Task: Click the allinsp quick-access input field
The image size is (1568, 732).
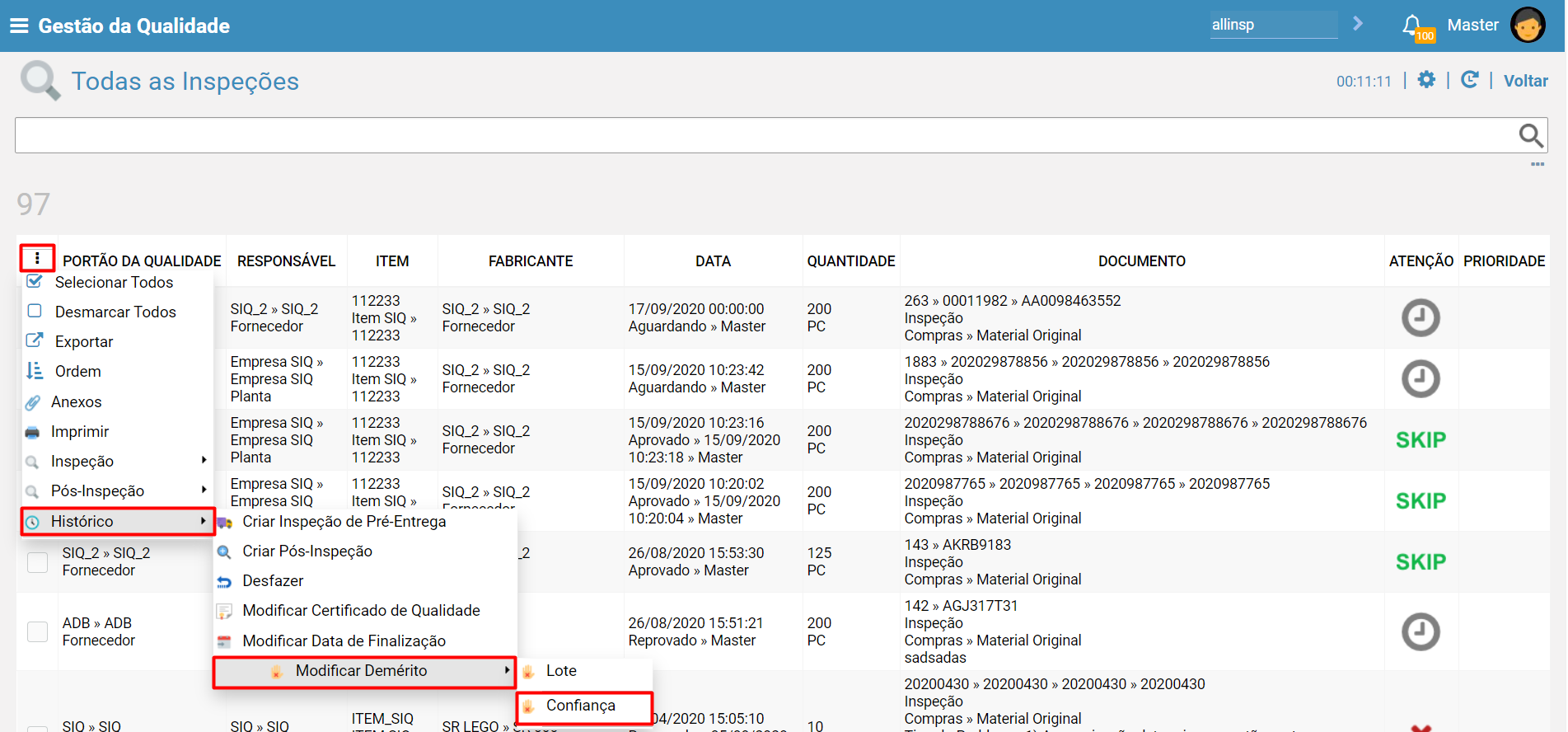Action: click(1274, 25)
